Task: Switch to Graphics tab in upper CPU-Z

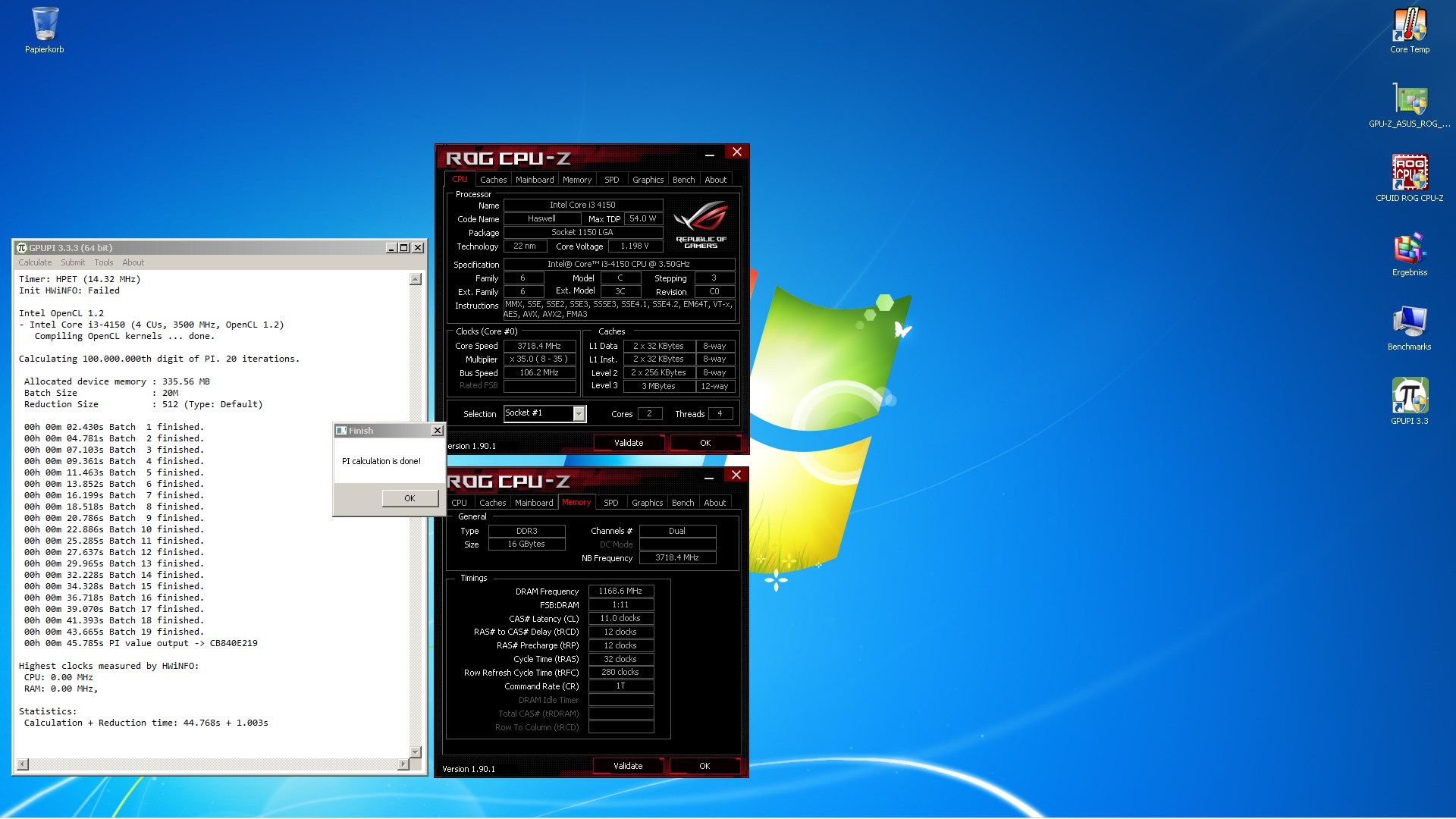Action: point(648,180)
